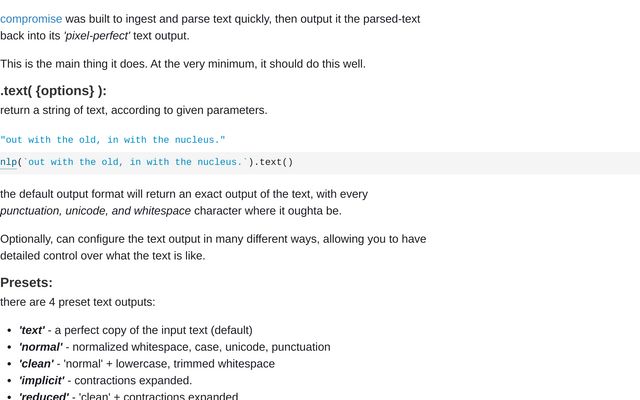This screenshot has width=640, height=400.
Task: Click inside the nlp code input line
Action: click(x=320, y=163)
